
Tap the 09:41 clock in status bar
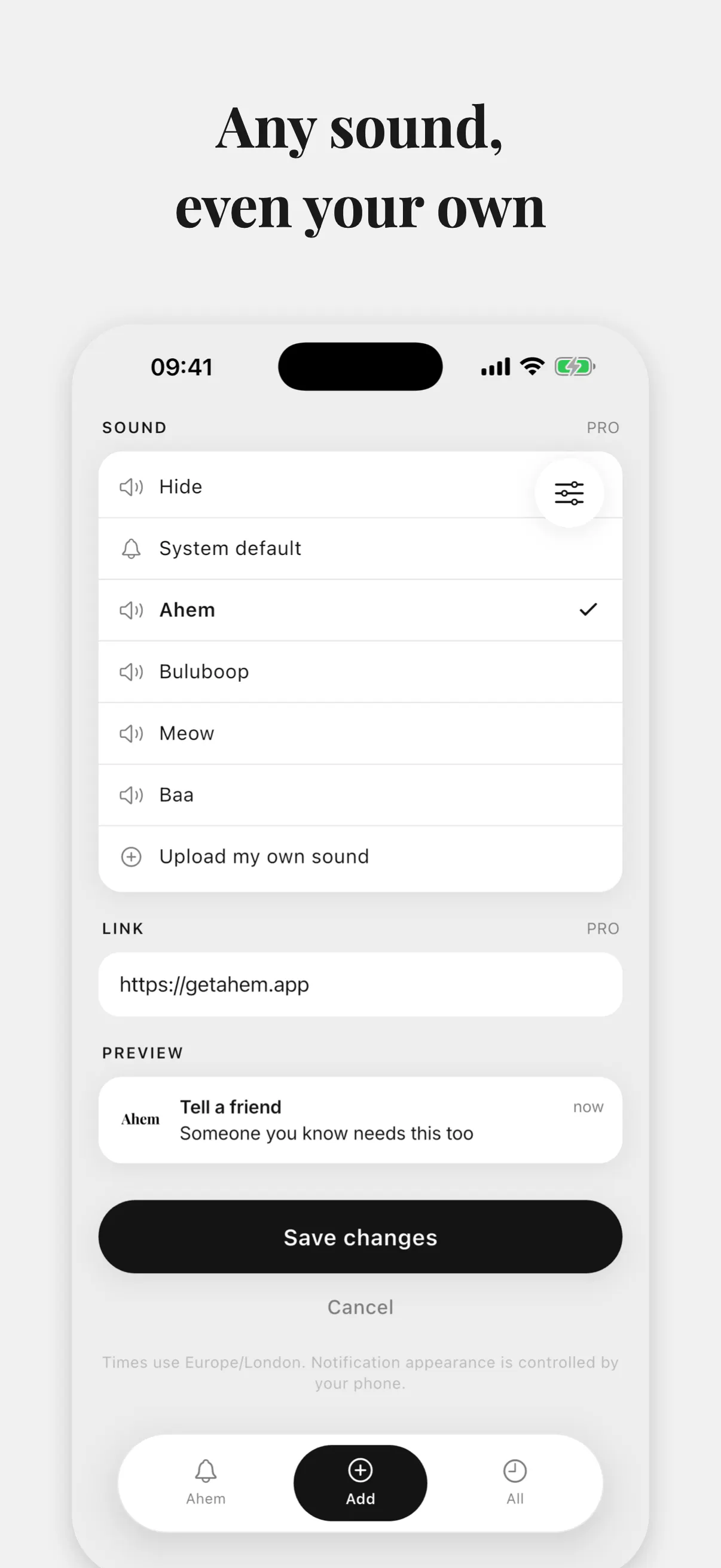(182, 367)
